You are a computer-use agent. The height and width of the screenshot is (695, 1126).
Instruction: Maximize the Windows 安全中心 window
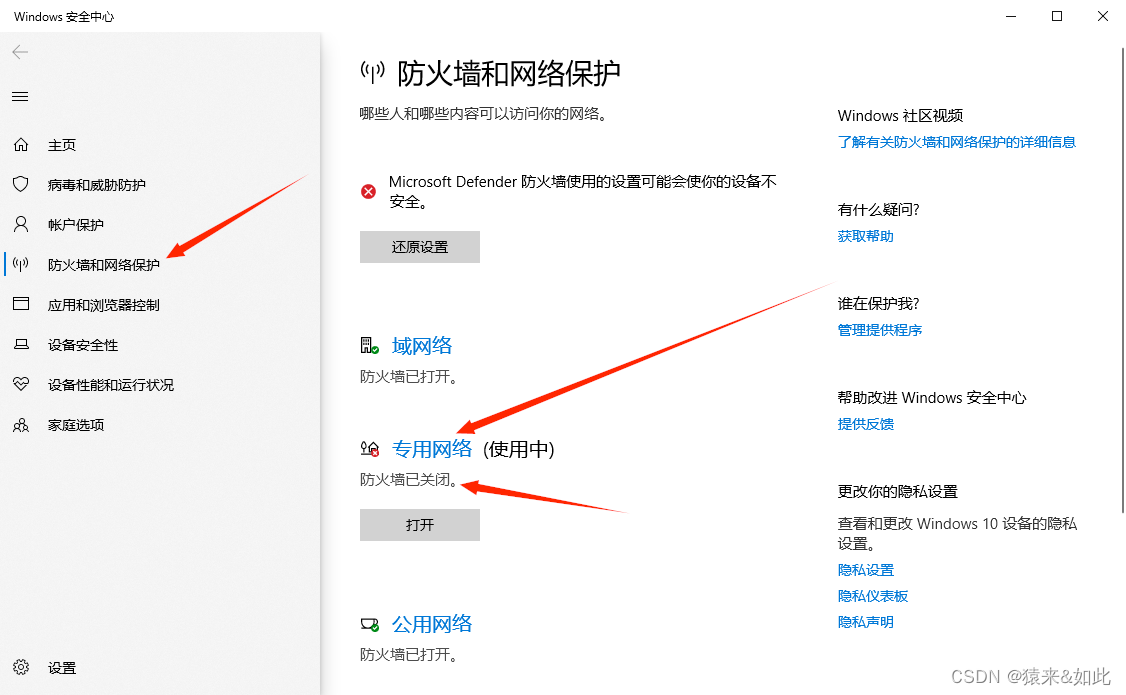[1057, 16]
